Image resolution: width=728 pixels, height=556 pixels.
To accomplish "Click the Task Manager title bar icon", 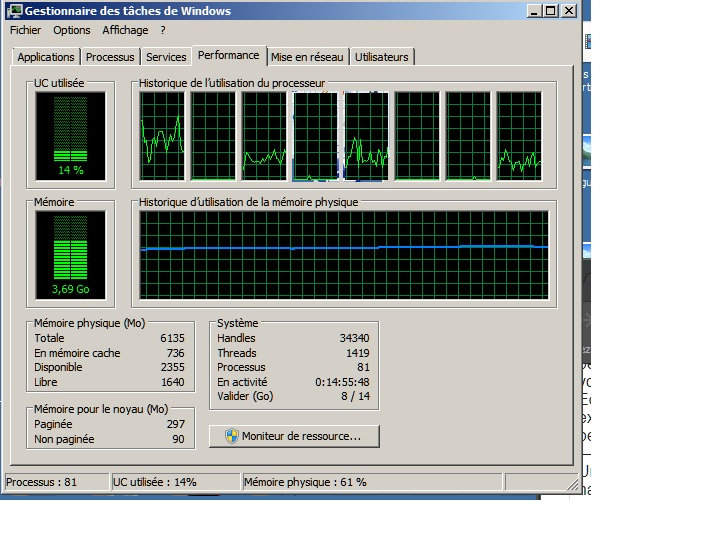I will click(x=15, y=11).
